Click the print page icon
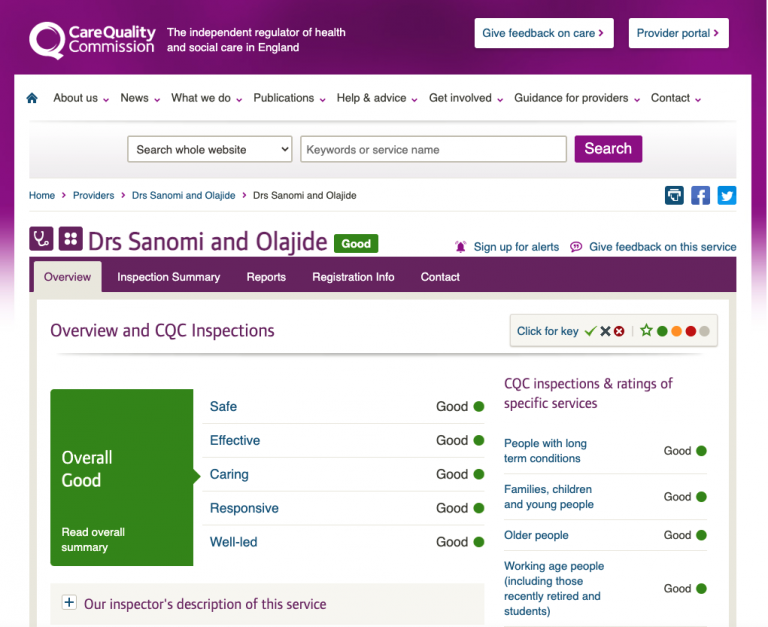Viewport: 768px width, 627px height. point(675,195)
